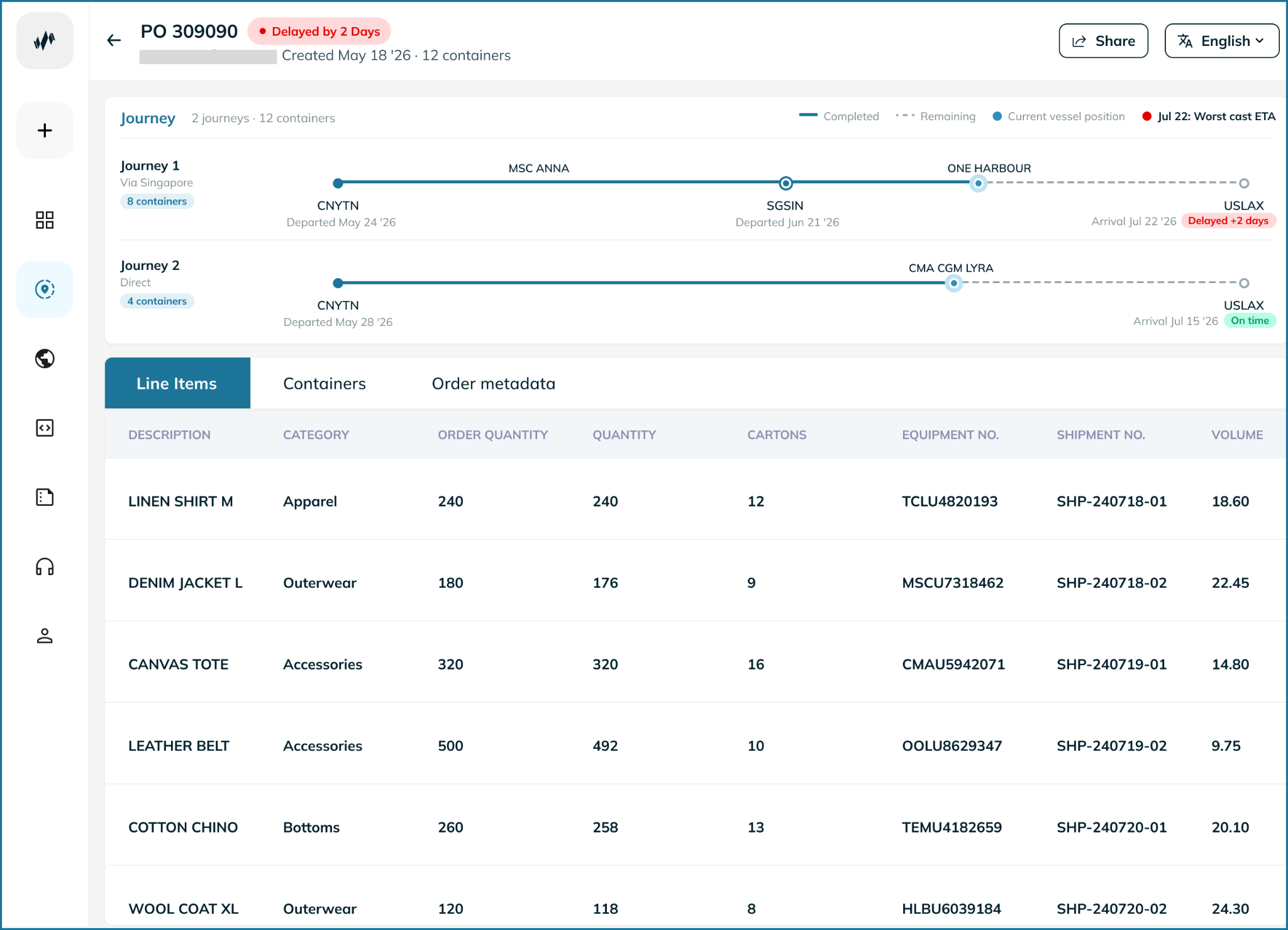Open the document notes icon in sidebar
The image size is (1288, 930).
click(x=45, y=497)
